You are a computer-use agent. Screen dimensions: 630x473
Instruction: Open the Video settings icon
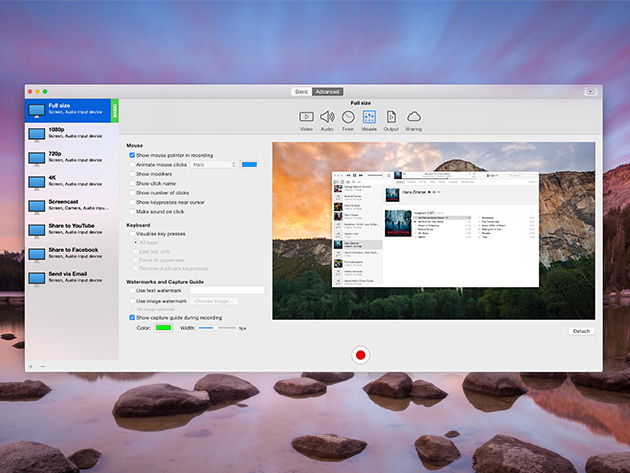click(306, 117)
